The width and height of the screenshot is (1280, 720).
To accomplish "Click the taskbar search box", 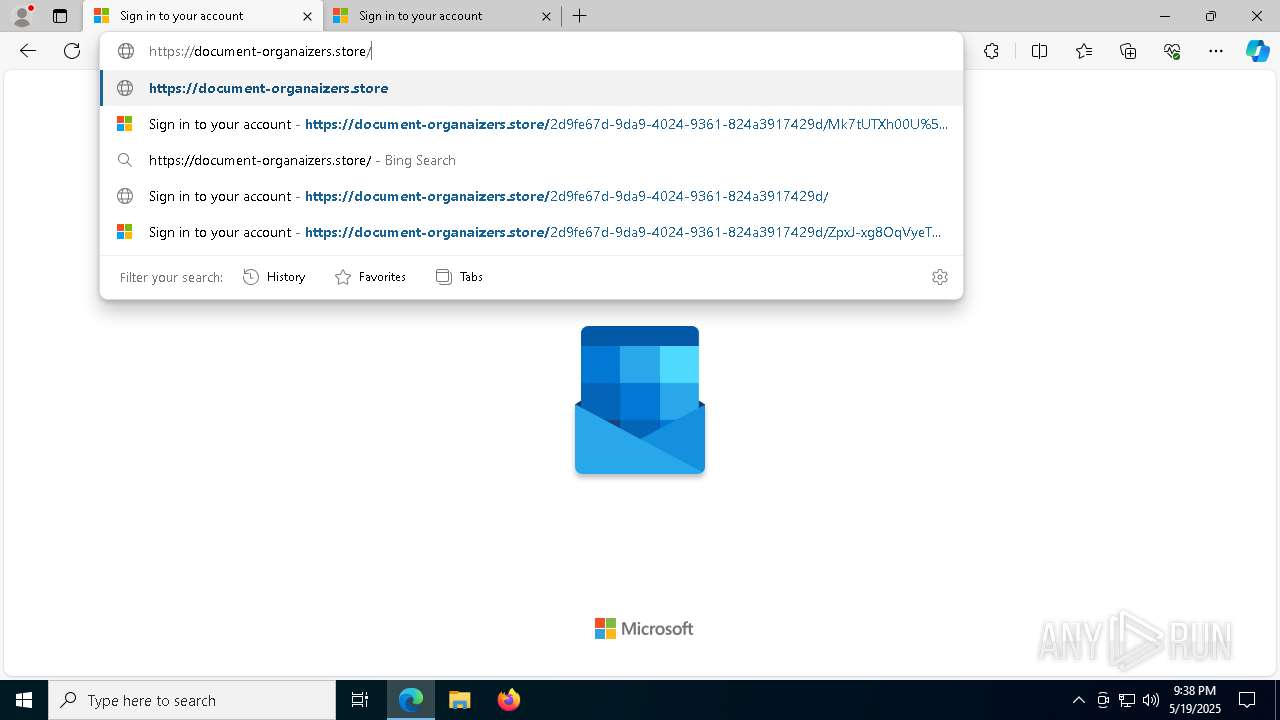I will click(192, 700).
